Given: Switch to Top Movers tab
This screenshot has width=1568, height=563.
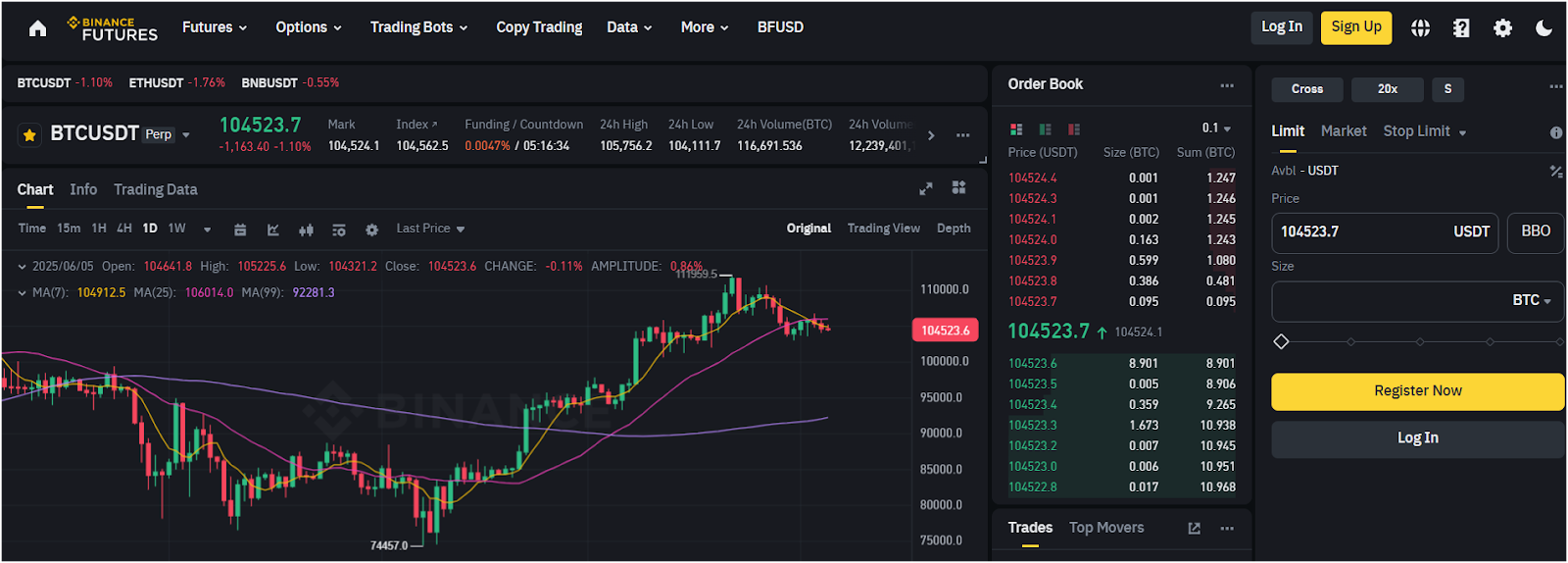Looking at the screenshot, I should pyautogui.click(x=1106, y=528).
